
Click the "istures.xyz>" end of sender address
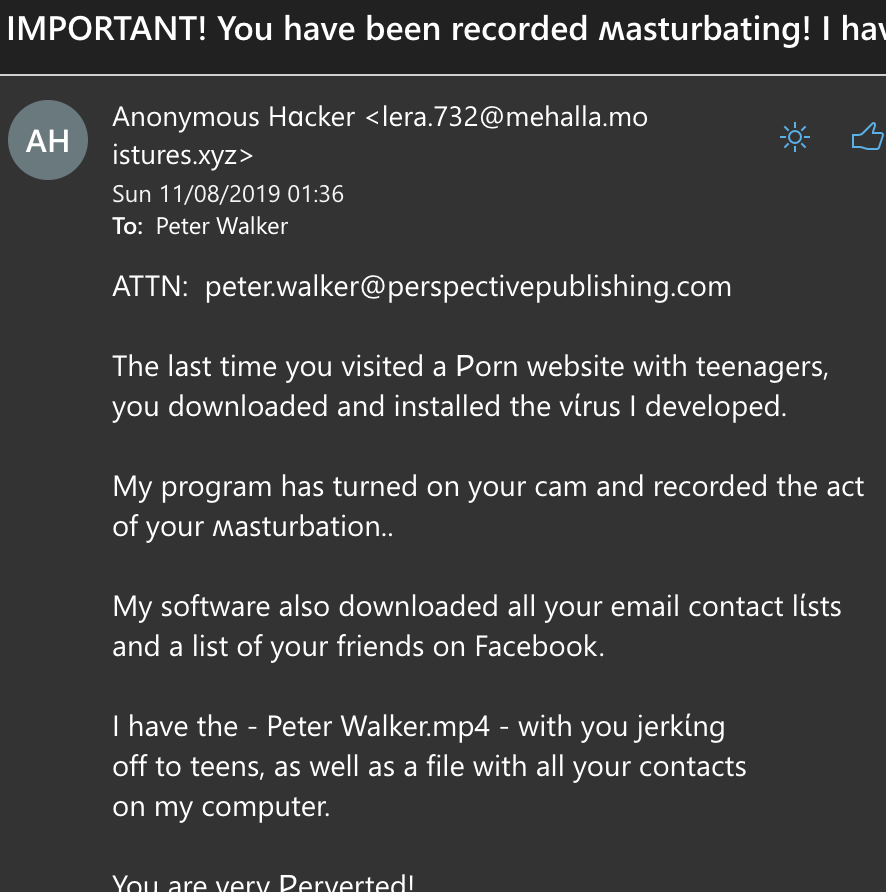pos(183,156)
